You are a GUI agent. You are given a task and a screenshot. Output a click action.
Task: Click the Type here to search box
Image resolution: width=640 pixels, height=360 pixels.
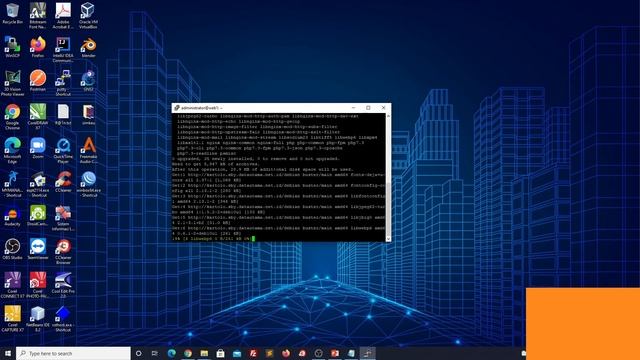click(73, 353)
